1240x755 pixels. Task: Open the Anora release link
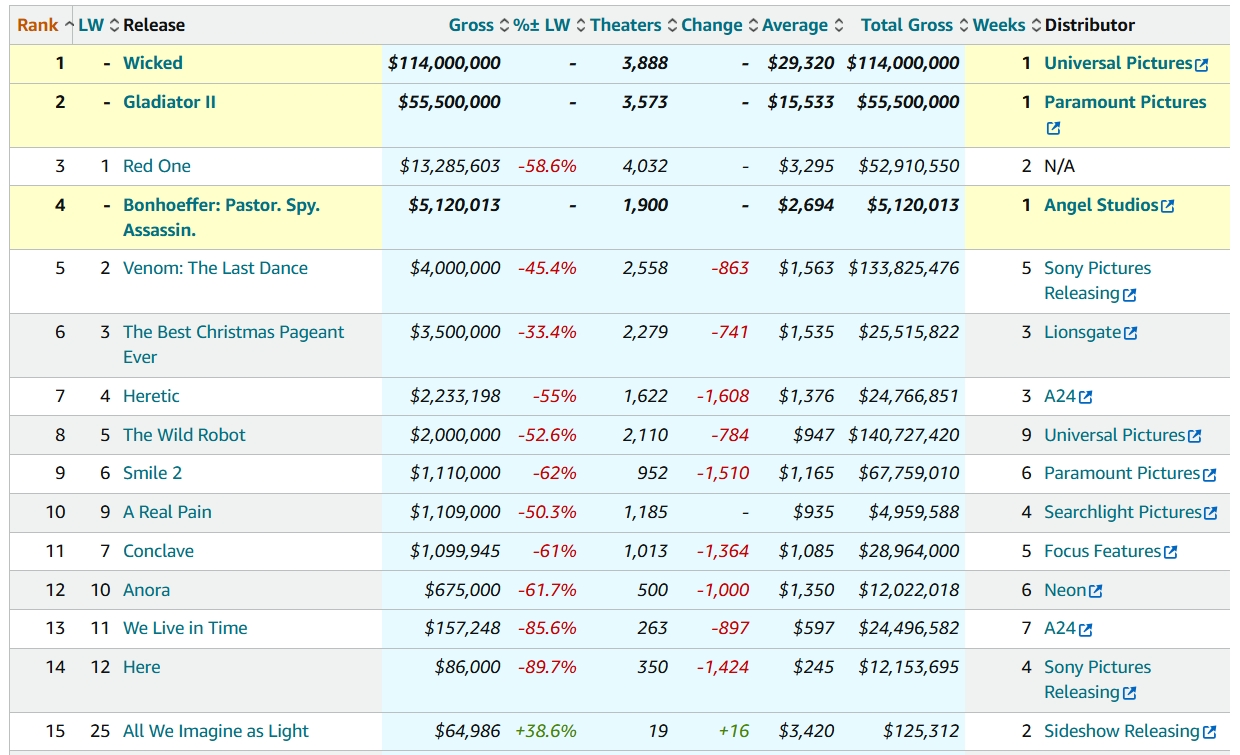(146, 590)
